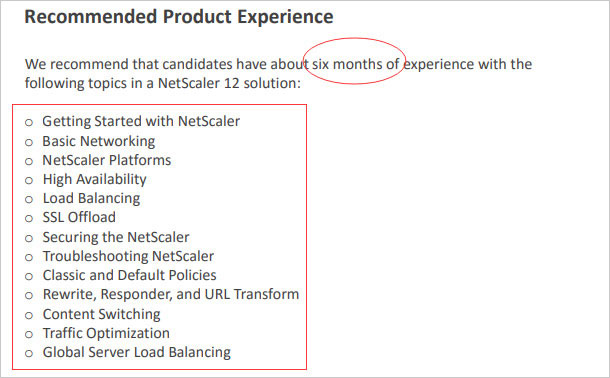Select High Availability in the list
This screenshot has height=378, width=610.
point(95,179)
